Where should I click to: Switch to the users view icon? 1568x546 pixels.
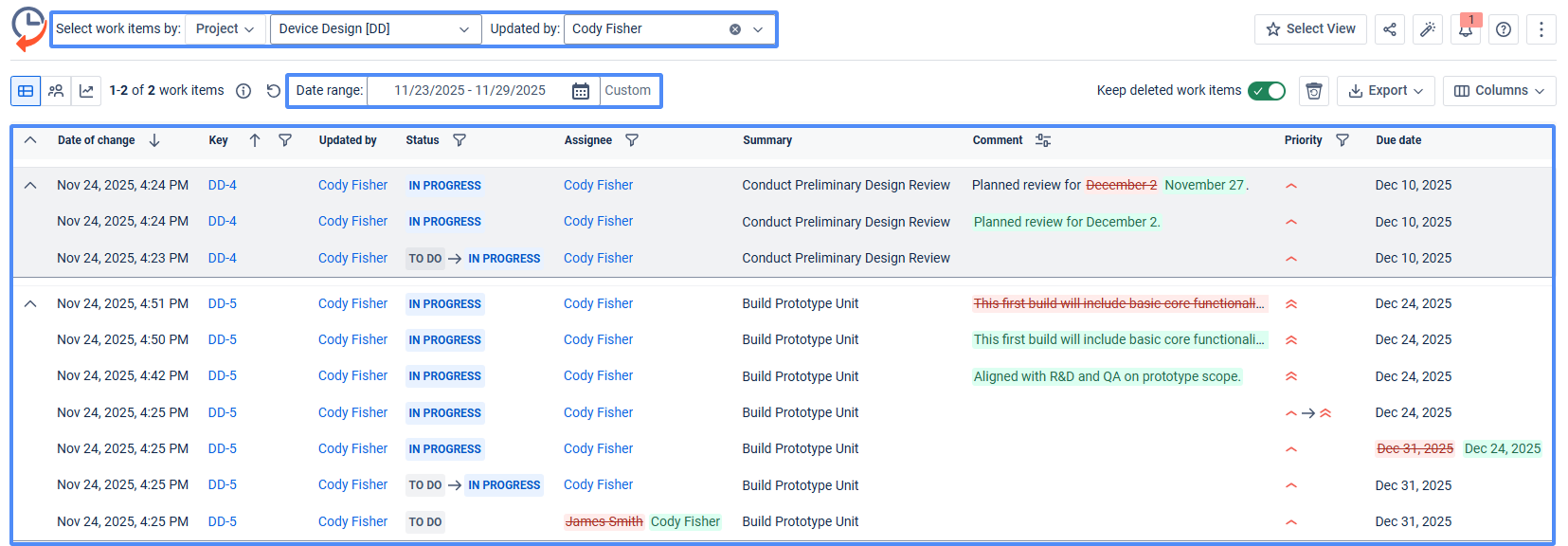tap(56, 91)
